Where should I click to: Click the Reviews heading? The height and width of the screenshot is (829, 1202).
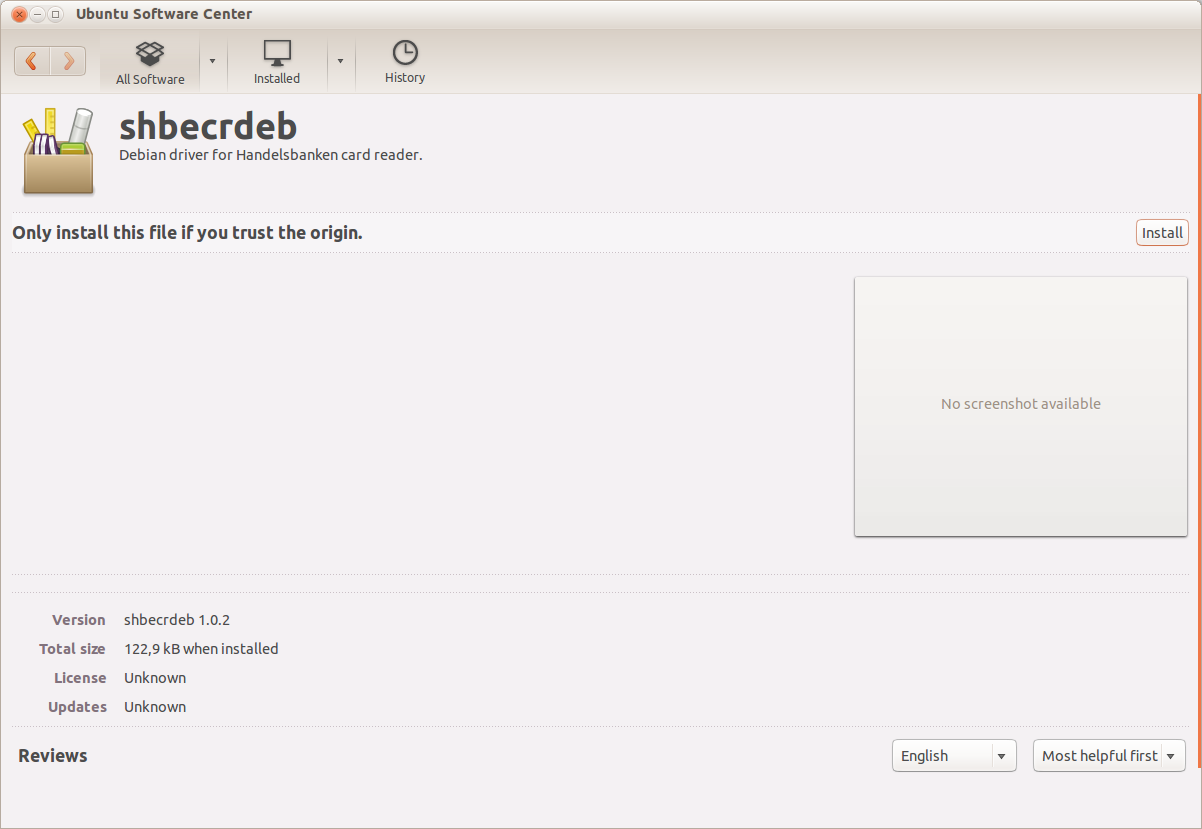[53, 756]
